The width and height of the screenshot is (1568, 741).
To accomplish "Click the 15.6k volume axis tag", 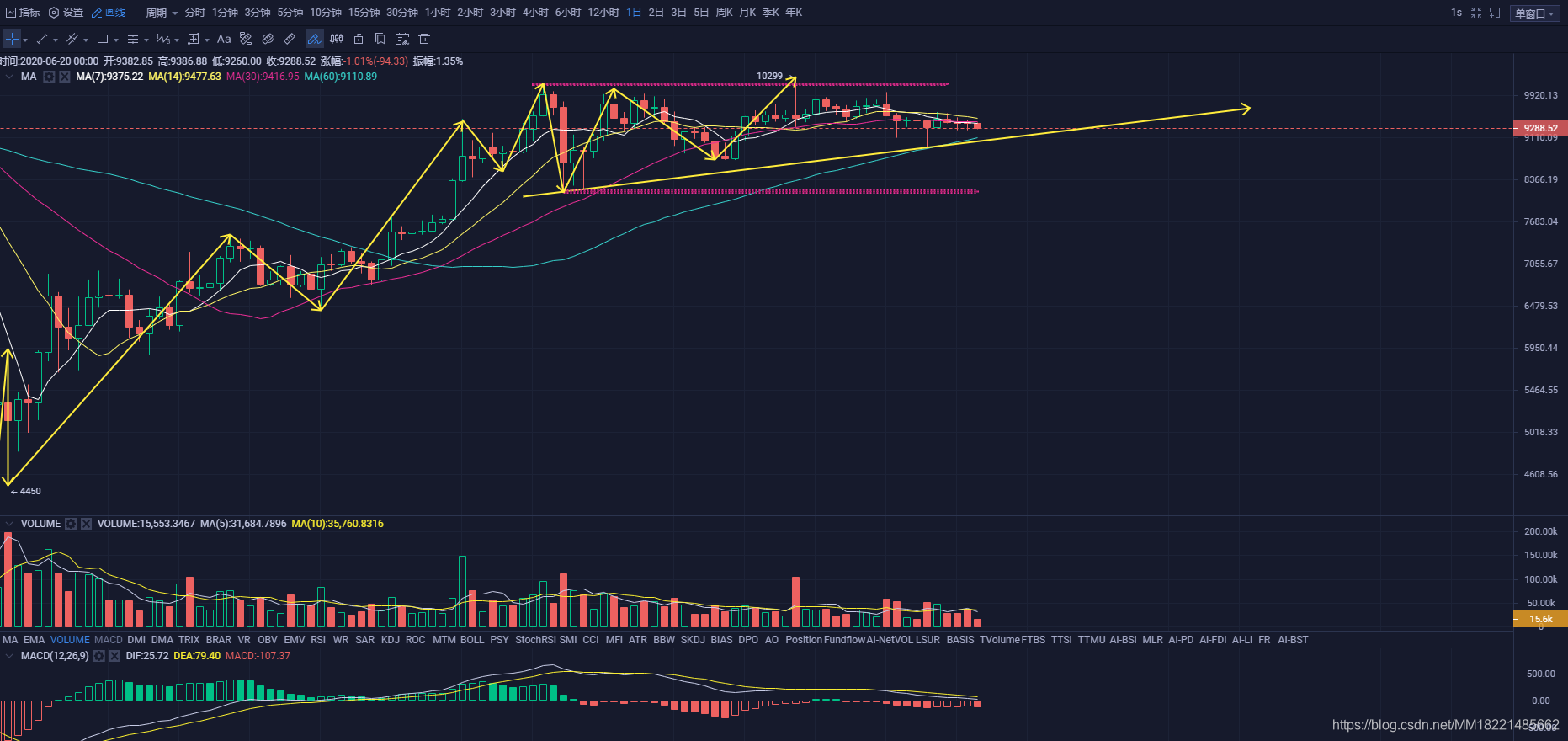I will (1540, 619).
